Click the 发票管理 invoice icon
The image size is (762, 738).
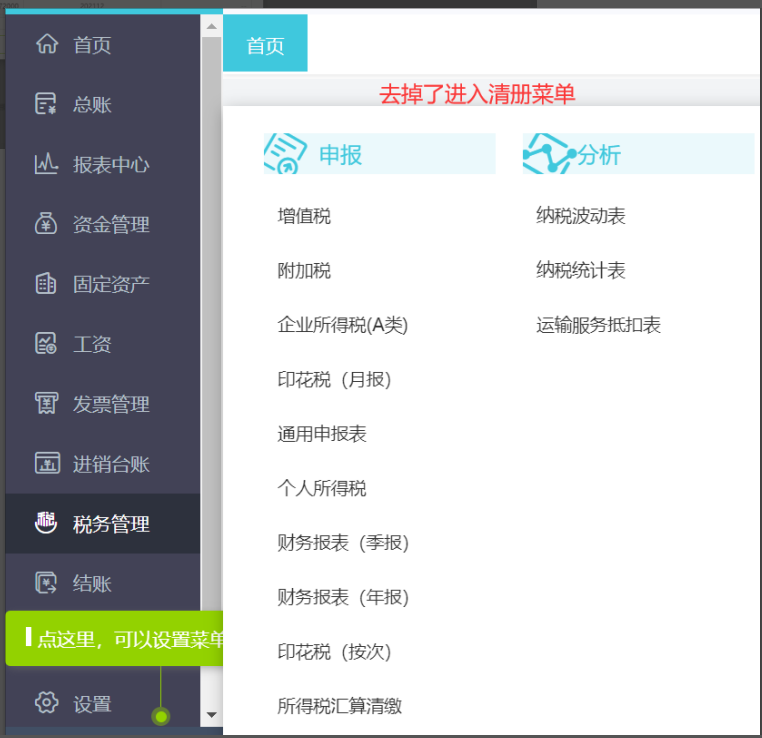(x=46, y=403)
